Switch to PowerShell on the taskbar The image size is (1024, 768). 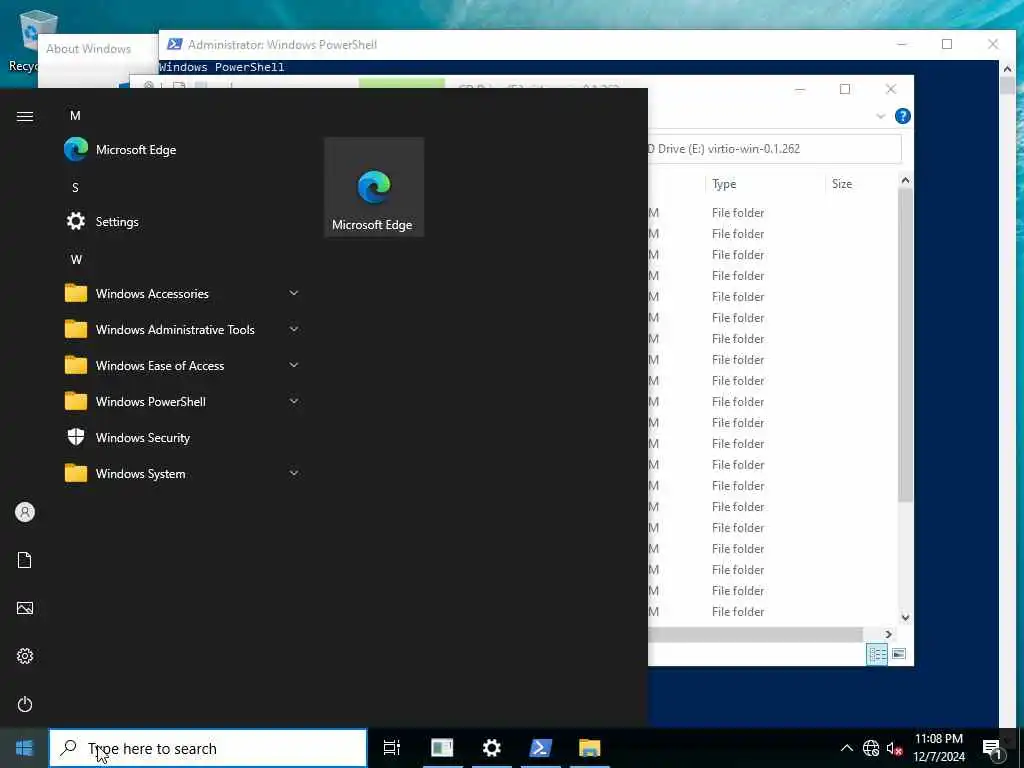pyautogui.click(x=541, y=748)
